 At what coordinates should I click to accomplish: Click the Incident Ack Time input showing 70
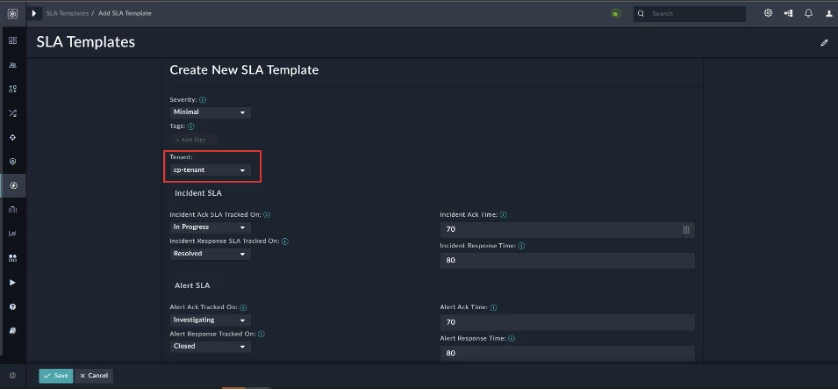click(568, 230)
